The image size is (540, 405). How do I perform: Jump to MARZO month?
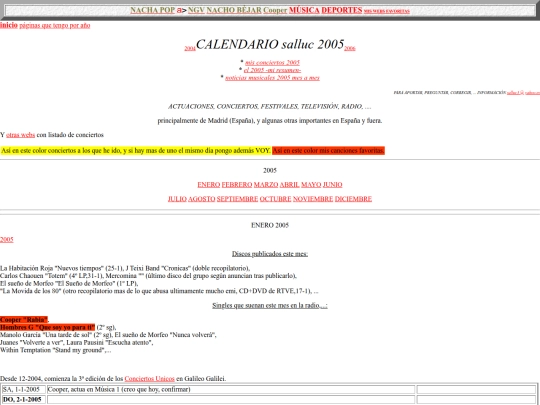(x=266, y=185)
